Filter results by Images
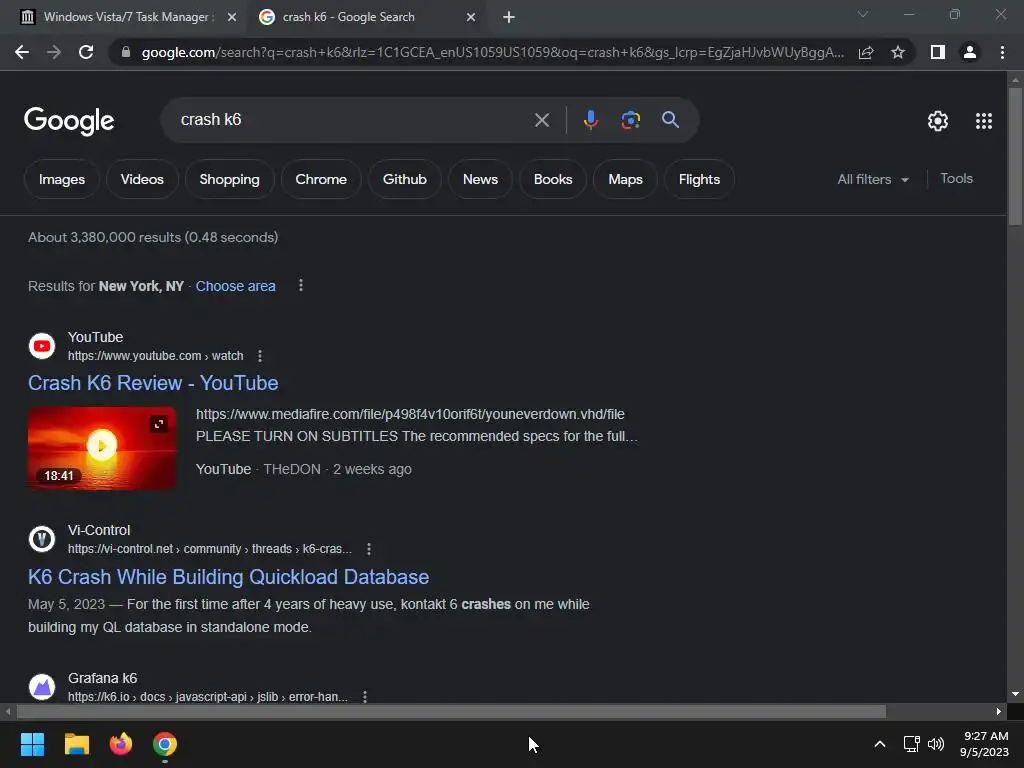The height and width of the screenshot is (768, 1024). 62,180
